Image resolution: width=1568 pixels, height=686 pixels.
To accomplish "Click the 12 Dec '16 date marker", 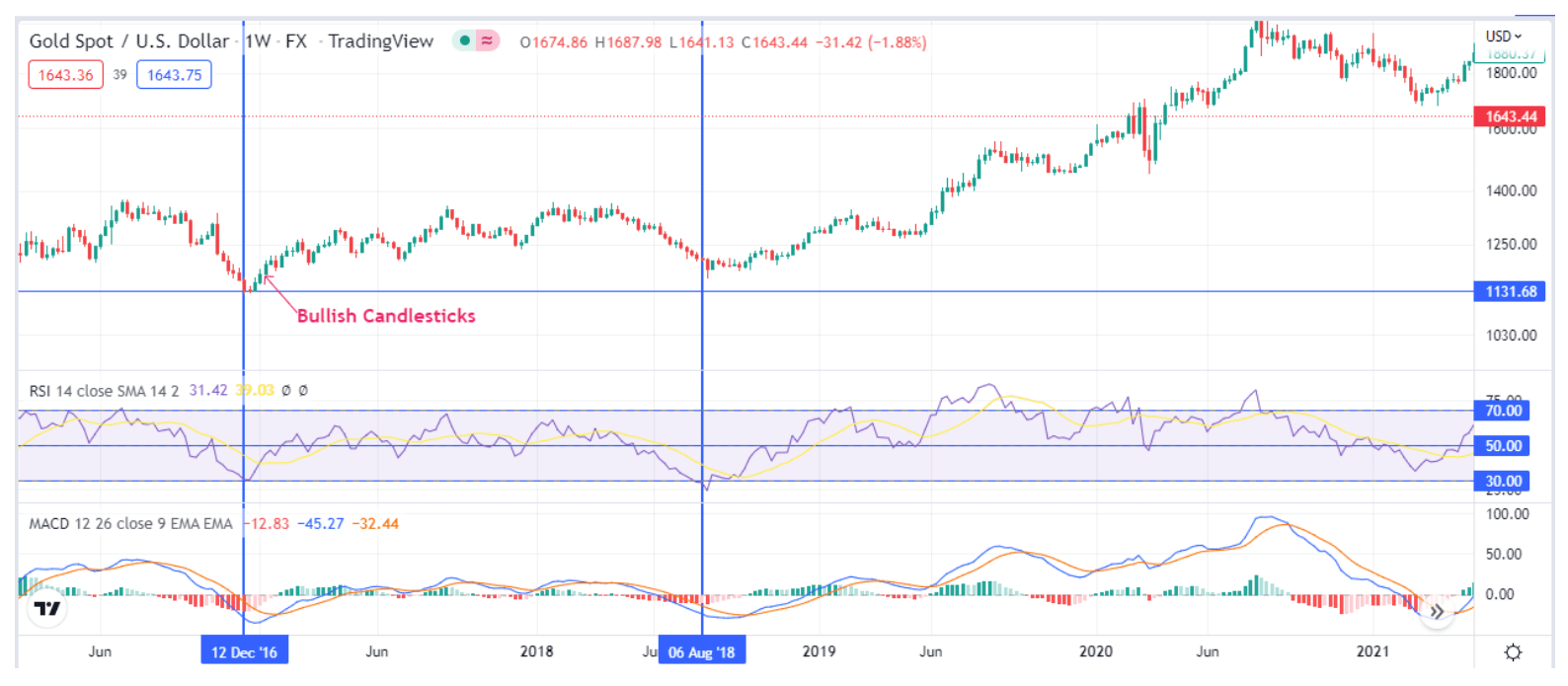I will [x=244, y=651].
